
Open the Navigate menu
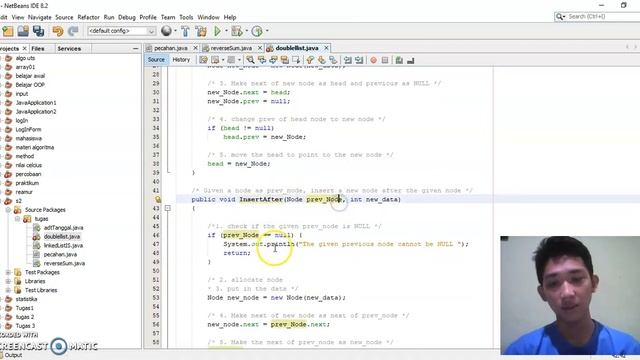40,17
